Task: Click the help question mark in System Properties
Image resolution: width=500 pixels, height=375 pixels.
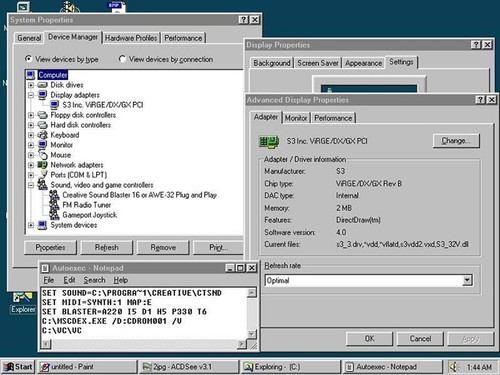Action: pos(244,20)
